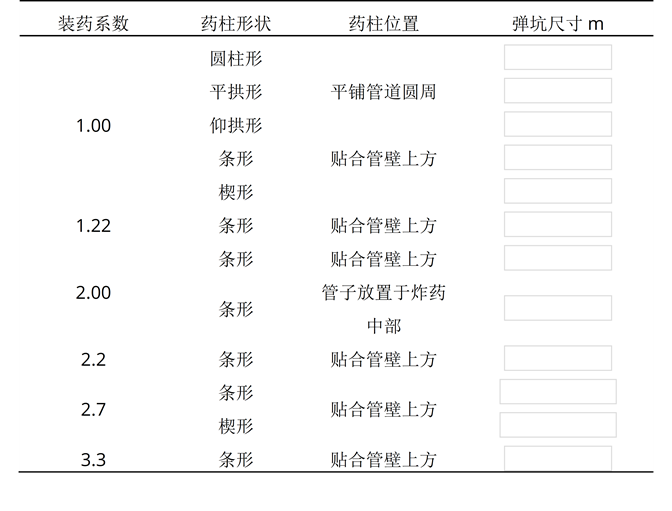
Task: Click 贴合管壁上方 in the 1.22 row
Action: click(x=384, y=226)
